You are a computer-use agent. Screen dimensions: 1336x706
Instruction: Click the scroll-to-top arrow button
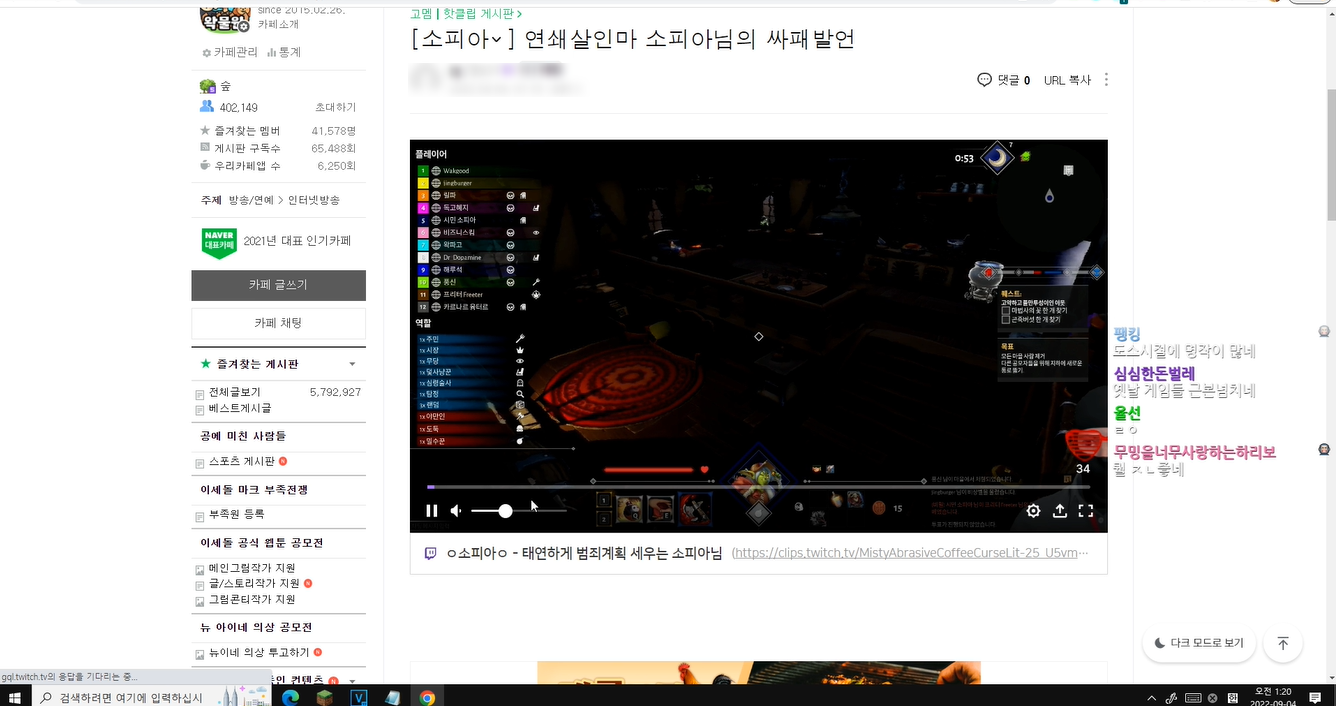pos(1283,643)
